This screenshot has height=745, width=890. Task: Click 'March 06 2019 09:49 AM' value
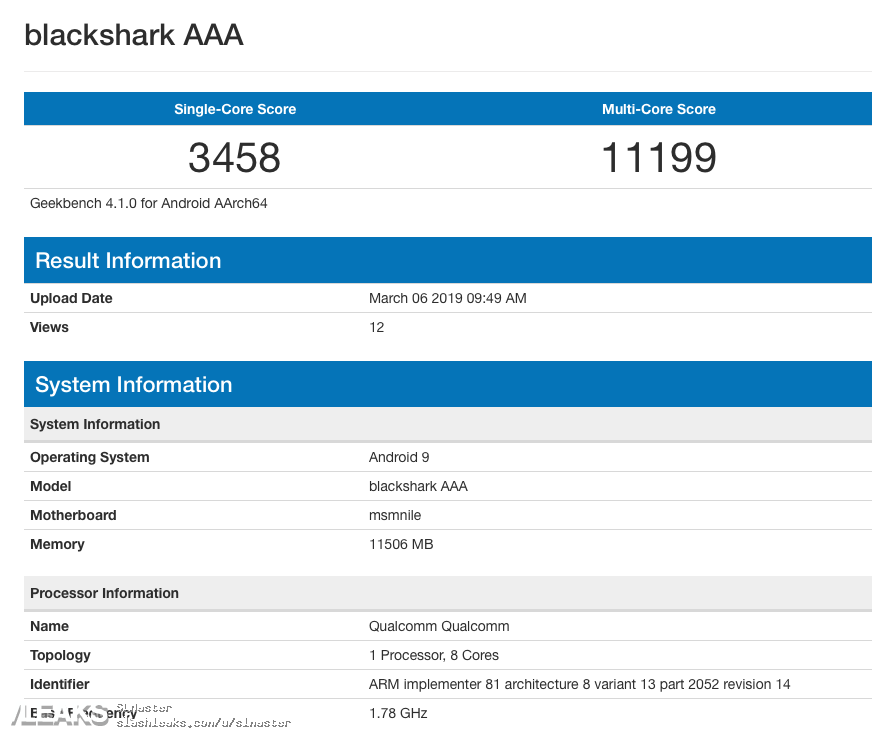pyautogui.click(x=448, y=298)
